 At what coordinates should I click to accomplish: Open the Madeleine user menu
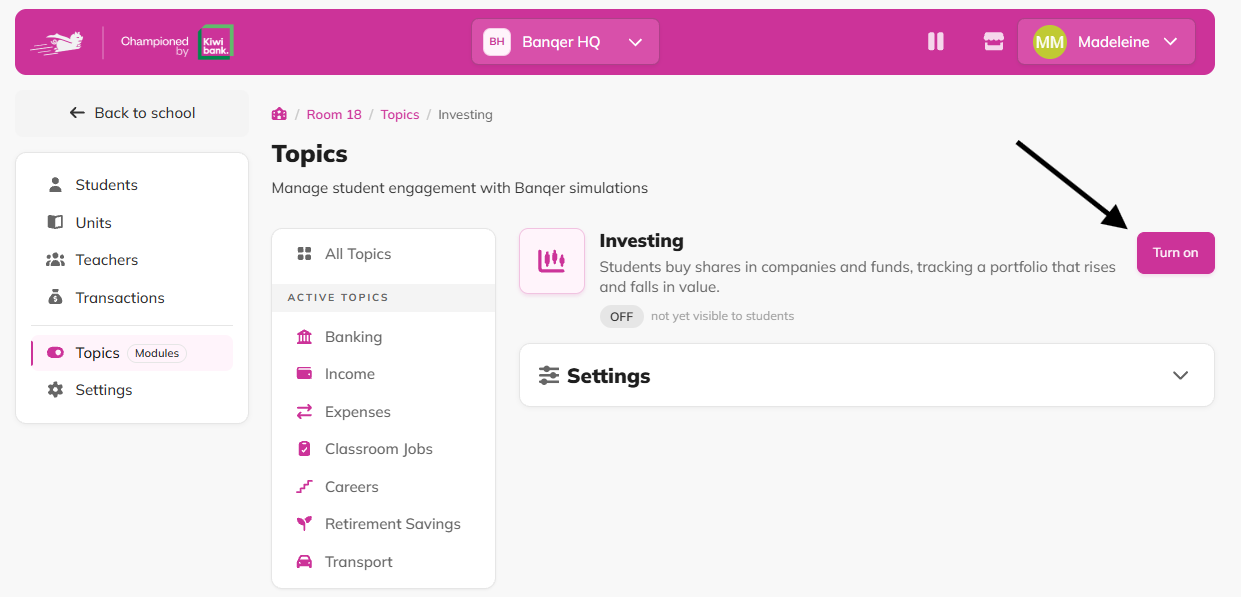(1106, 42)
